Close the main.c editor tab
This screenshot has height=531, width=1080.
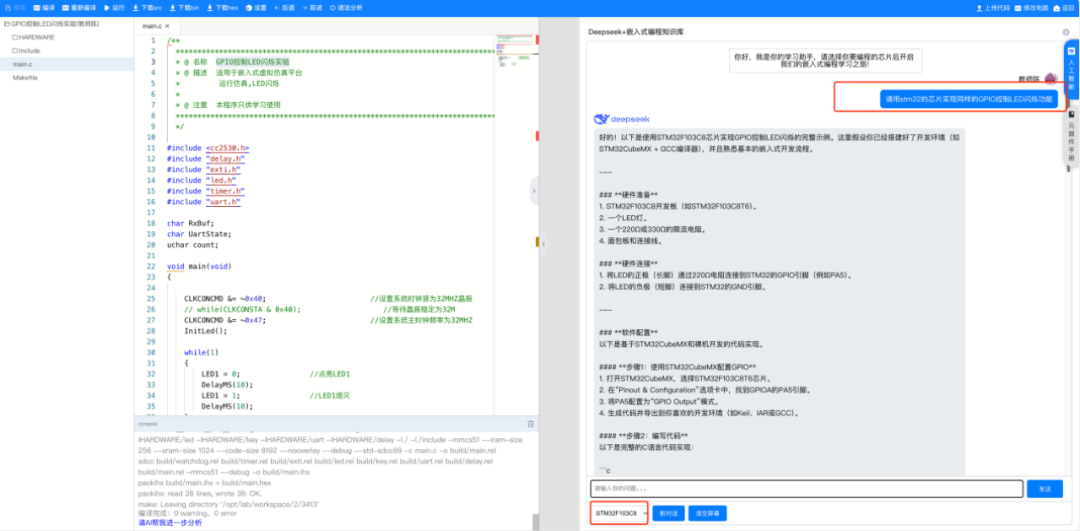pyautogui.click(x=167, y=25)
